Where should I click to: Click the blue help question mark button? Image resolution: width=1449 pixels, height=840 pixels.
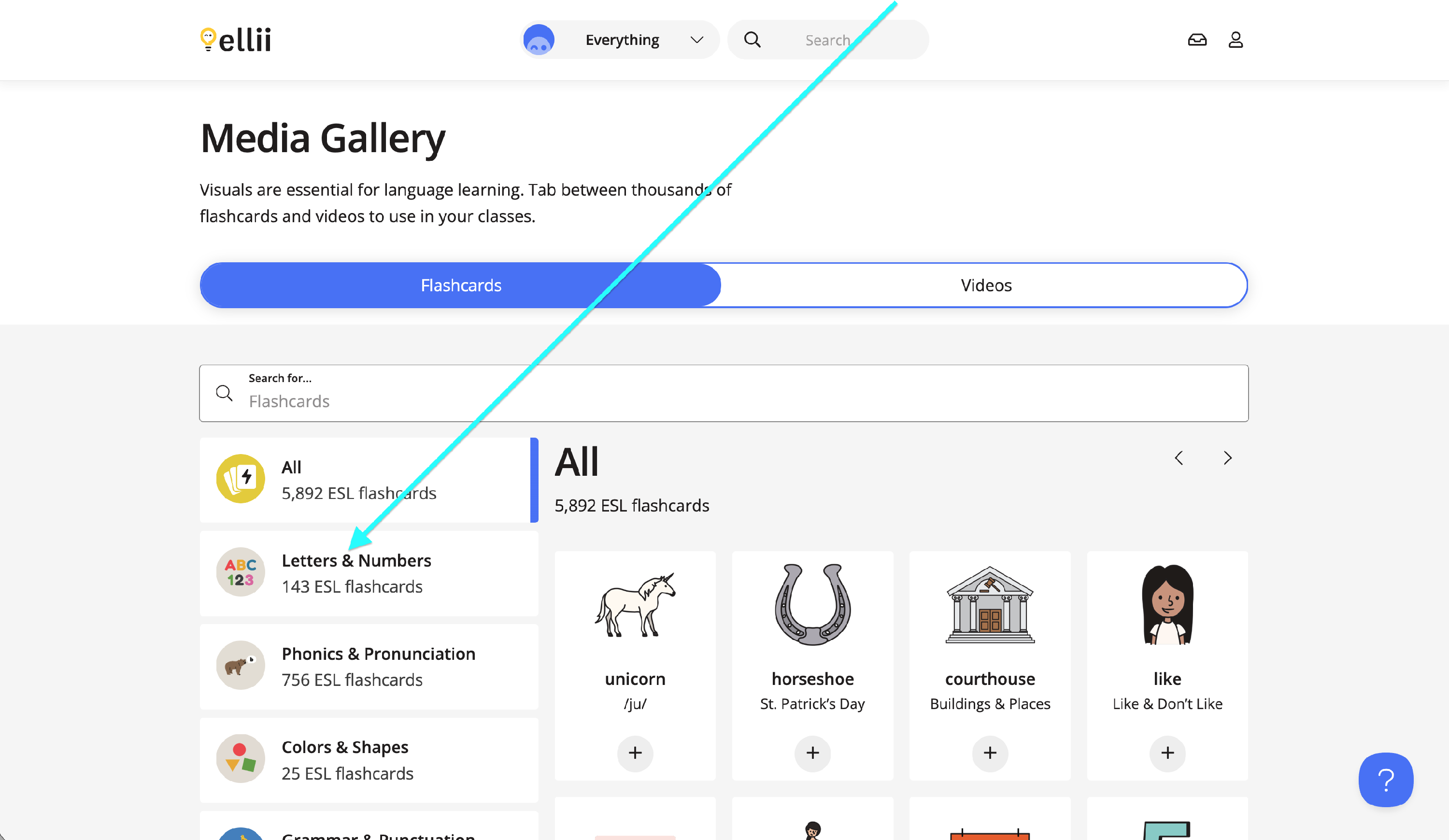tap(1385, 779)
